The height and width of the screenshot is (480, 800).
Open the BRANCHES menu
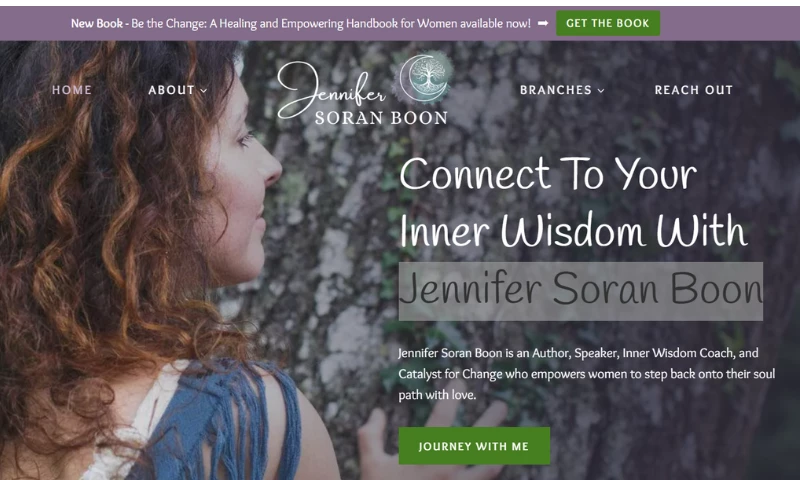(x=556, y=90)
